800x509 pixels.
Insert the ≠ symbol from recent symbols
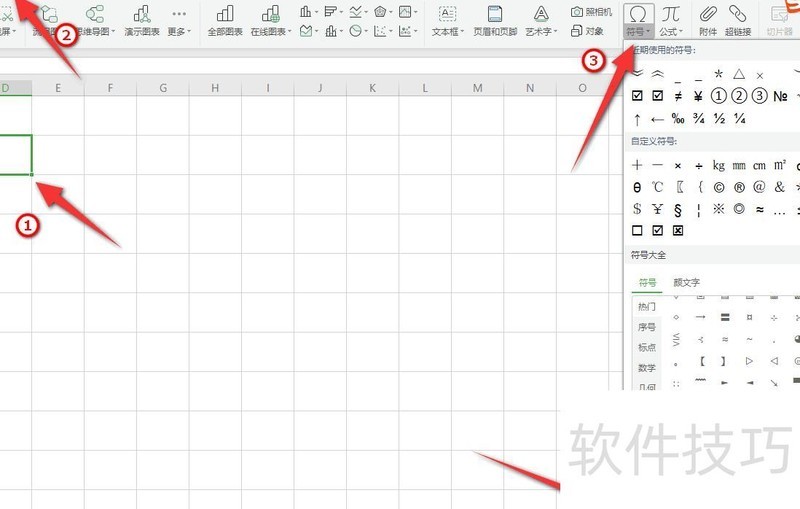pyautogui.click(x=678, y=96)
